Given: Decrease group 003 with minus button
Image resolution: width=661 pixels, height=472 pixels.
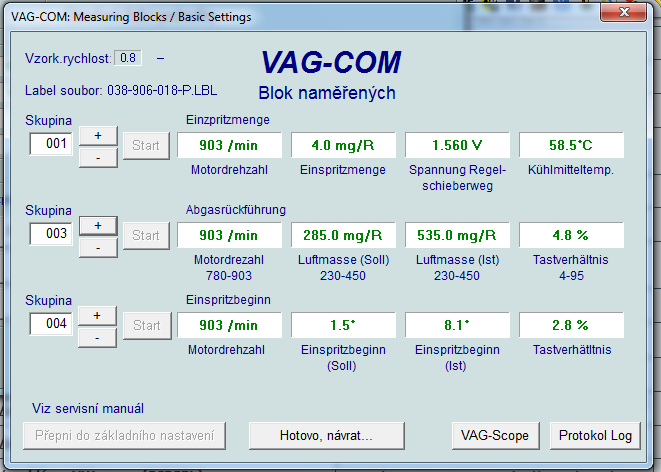Looking at the screenshot, I should pyautogui.click(x=98, y=248).
